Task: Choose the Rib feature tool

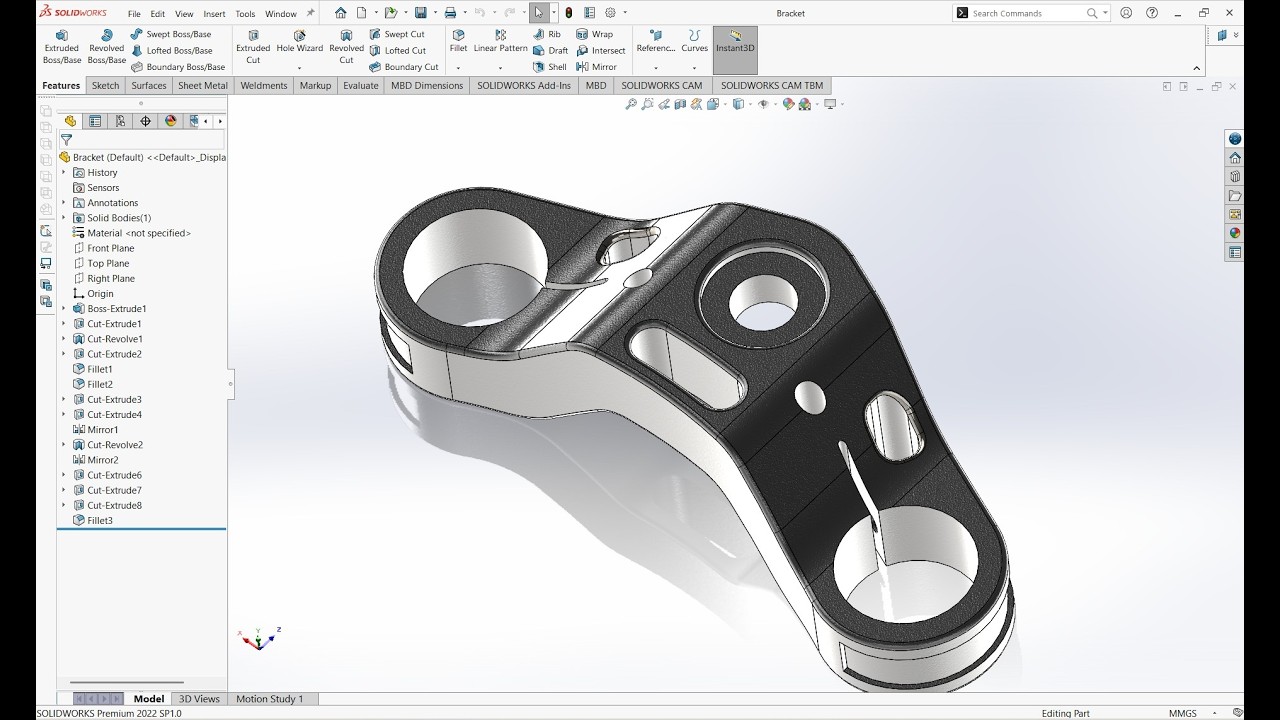Action: pyautogui.click(x=547, y=34)
